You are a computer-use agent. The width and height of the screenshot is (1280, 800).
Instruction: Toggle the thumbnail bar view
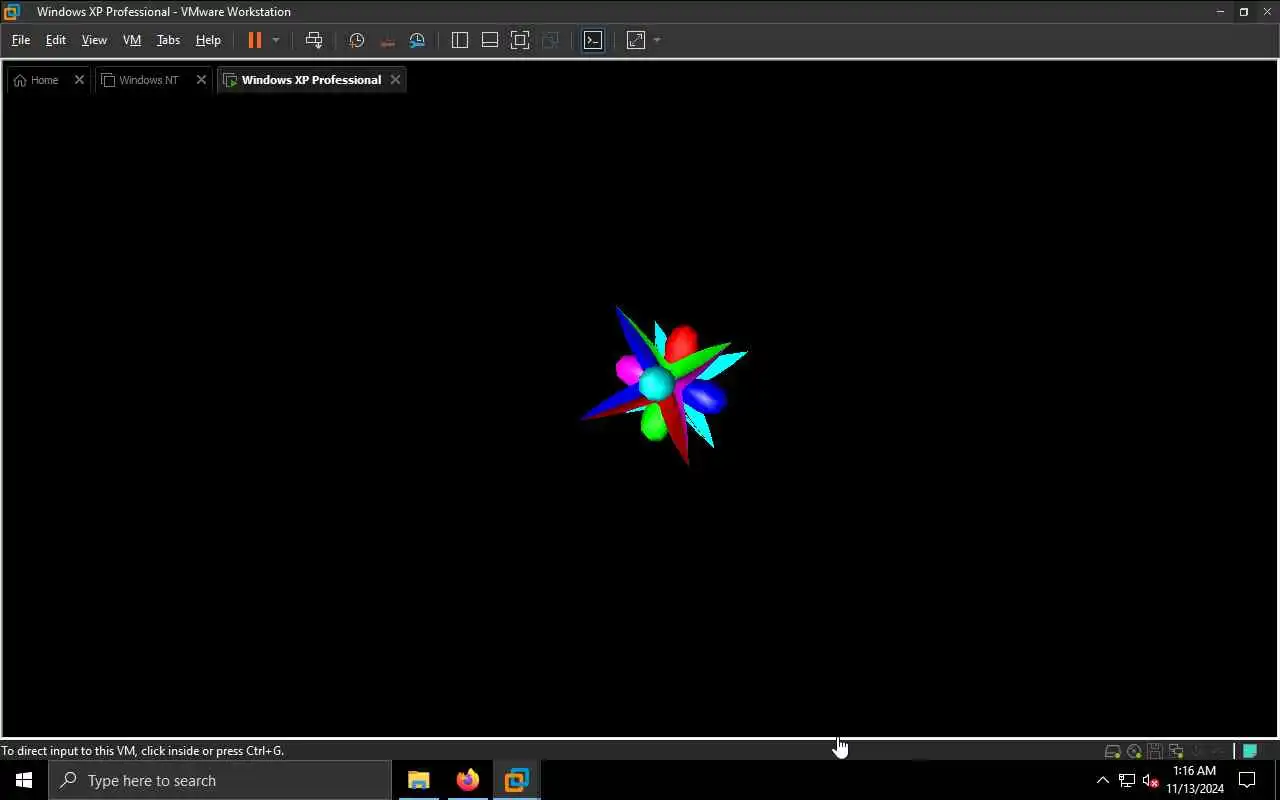pyautogui.click(x=490, y=40)
